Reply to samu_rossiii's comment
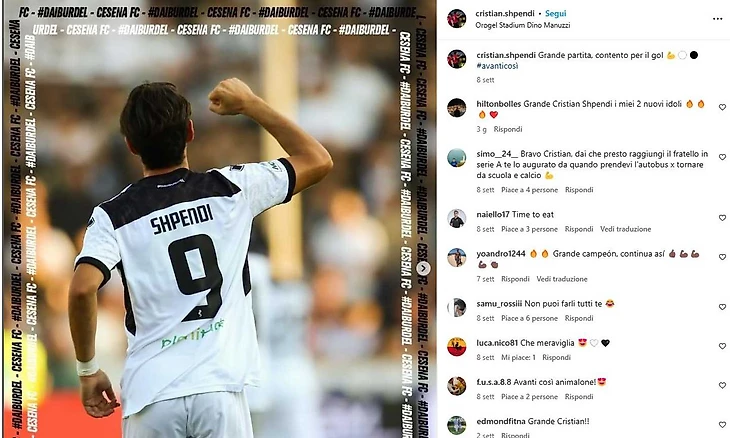730x438 pixels. click(x=579, y=318)
